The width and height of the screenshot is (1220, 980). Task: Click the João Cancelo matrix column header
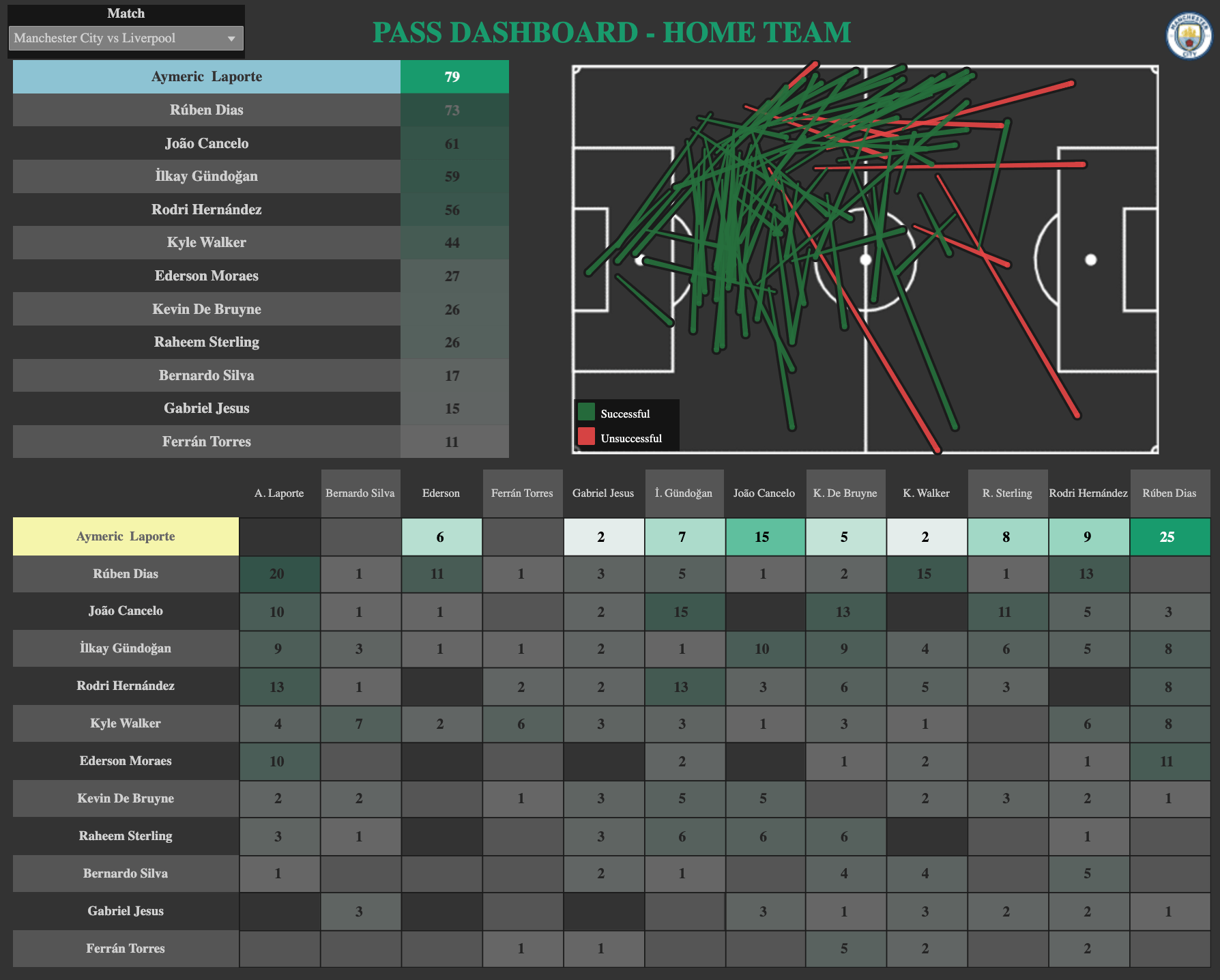764,493
